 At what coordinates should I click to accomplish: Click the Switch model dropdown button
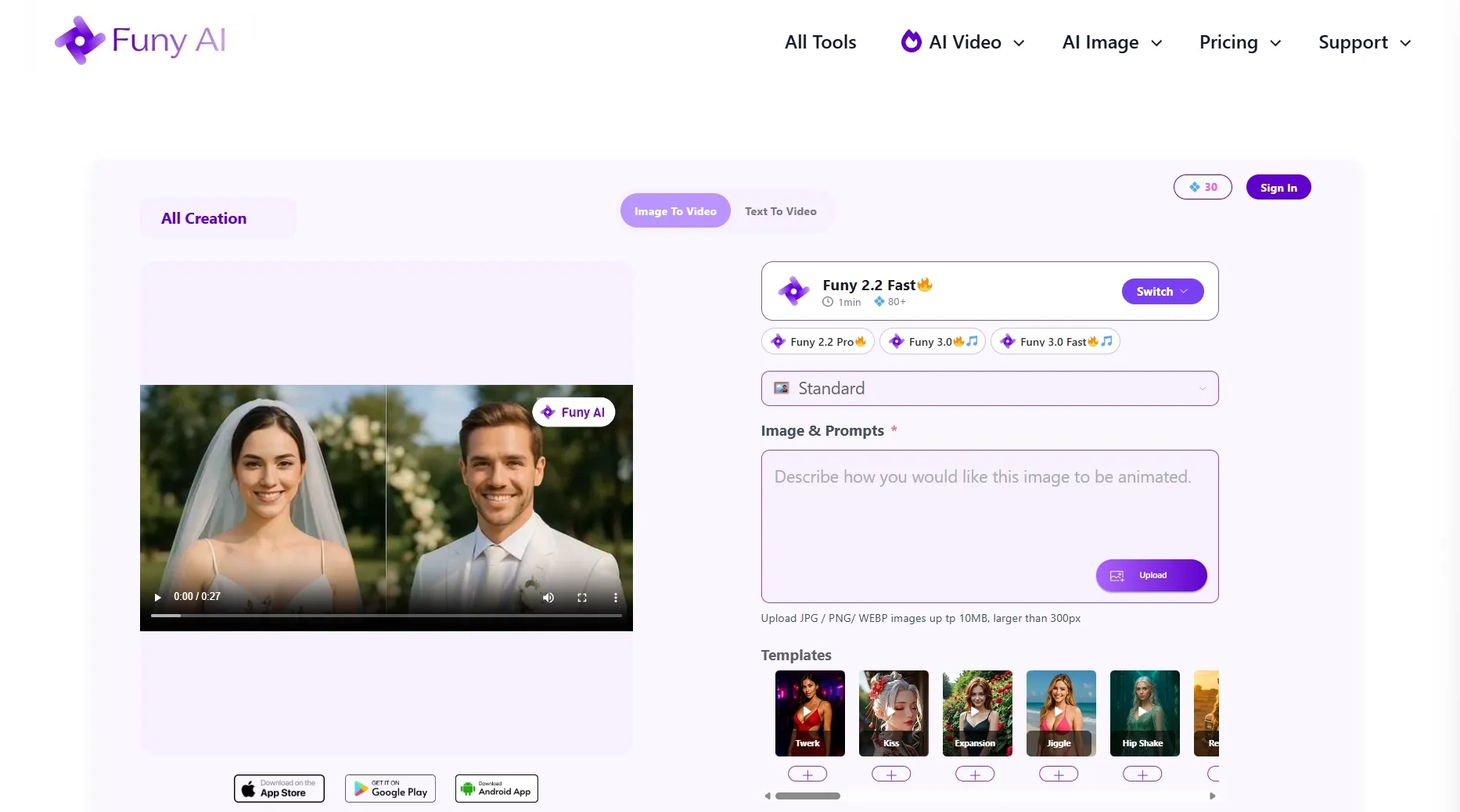point(1163,291)
